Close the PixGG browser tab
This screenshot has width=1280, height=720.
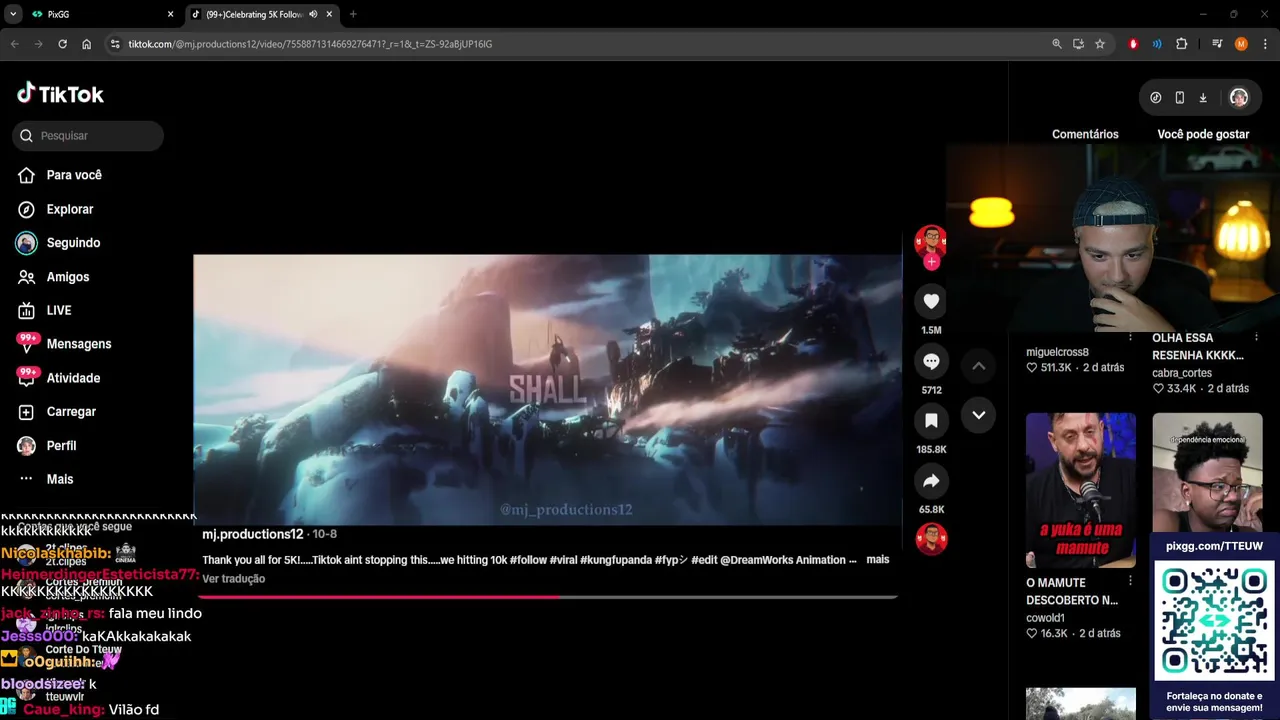click(170, 14)
